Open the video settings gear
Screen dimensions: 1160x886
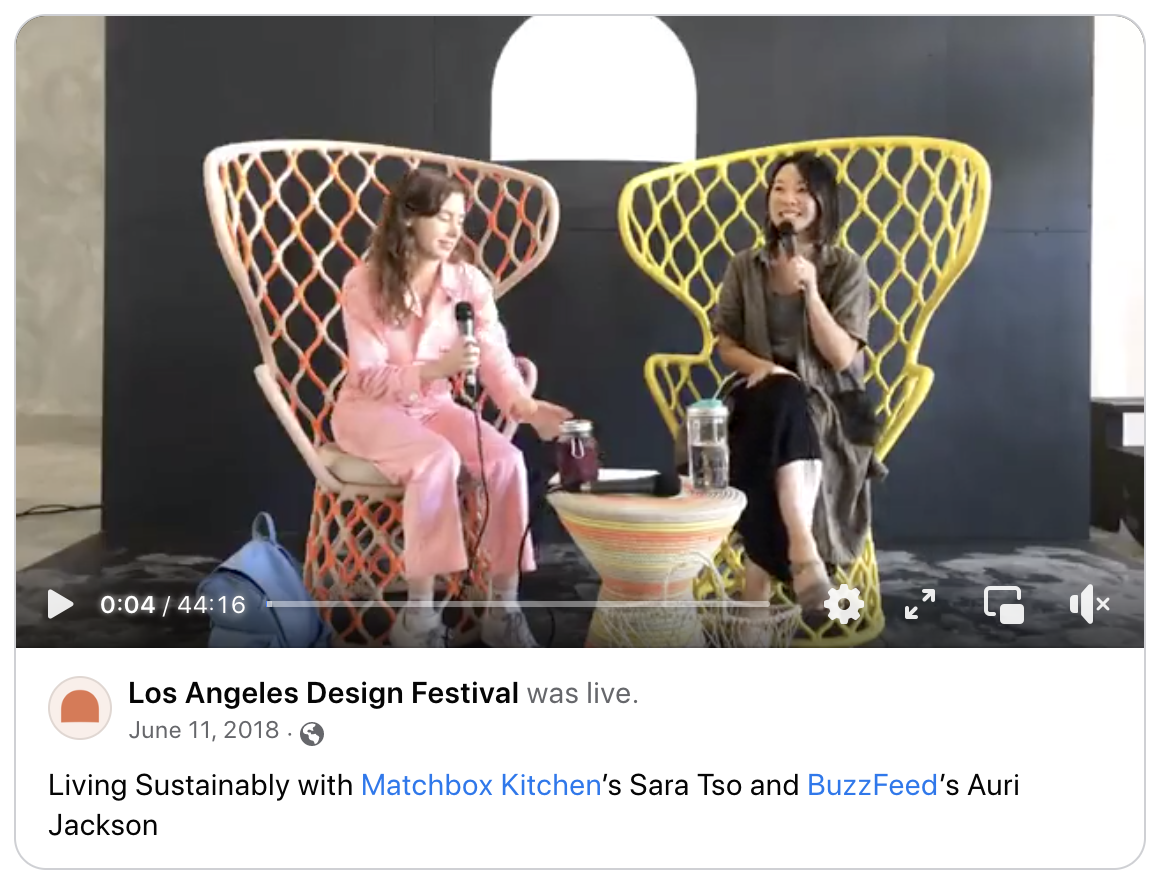coord(843,604)
